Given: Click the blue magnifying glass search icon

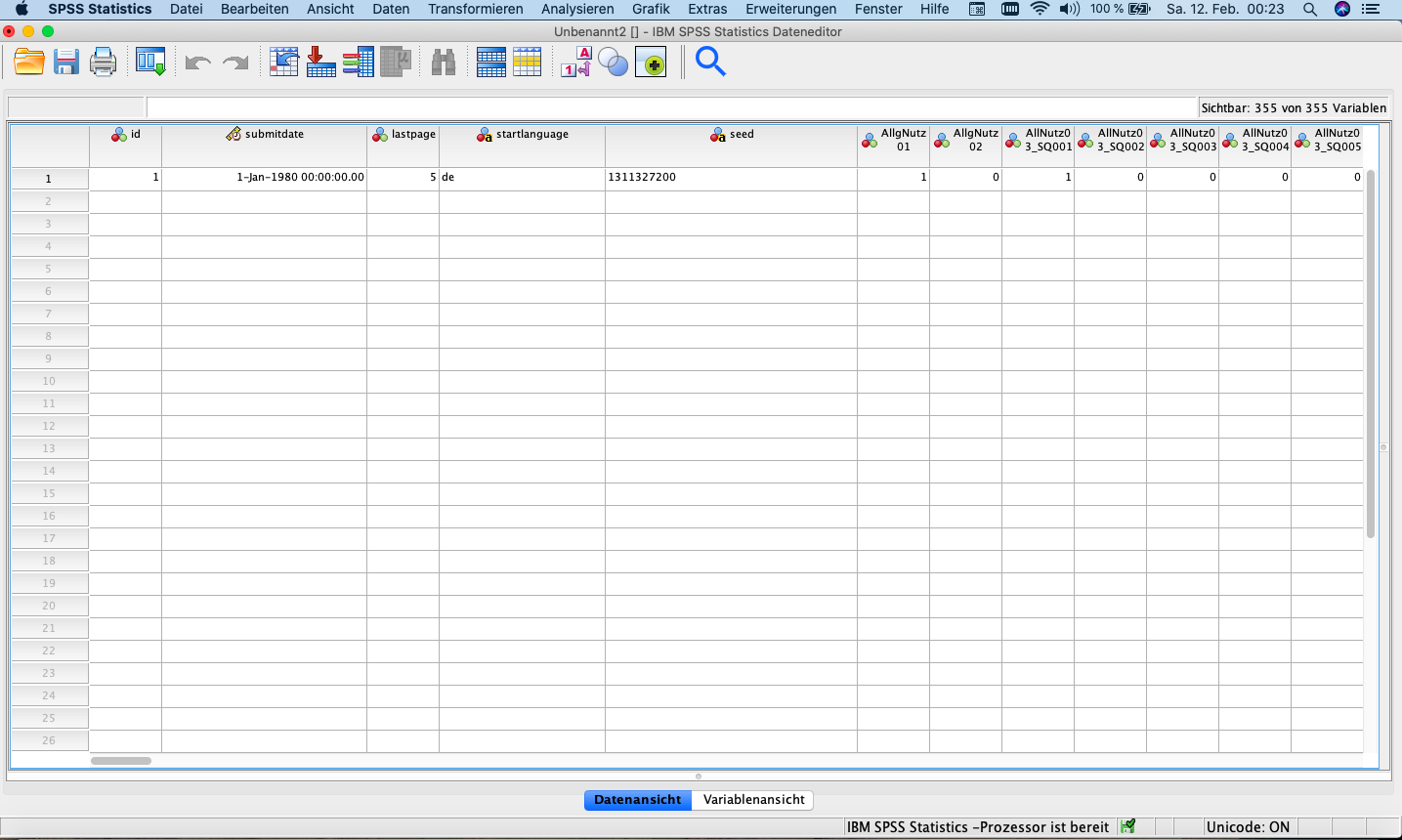Looking at the screenshot, I should tap(710, 63).
